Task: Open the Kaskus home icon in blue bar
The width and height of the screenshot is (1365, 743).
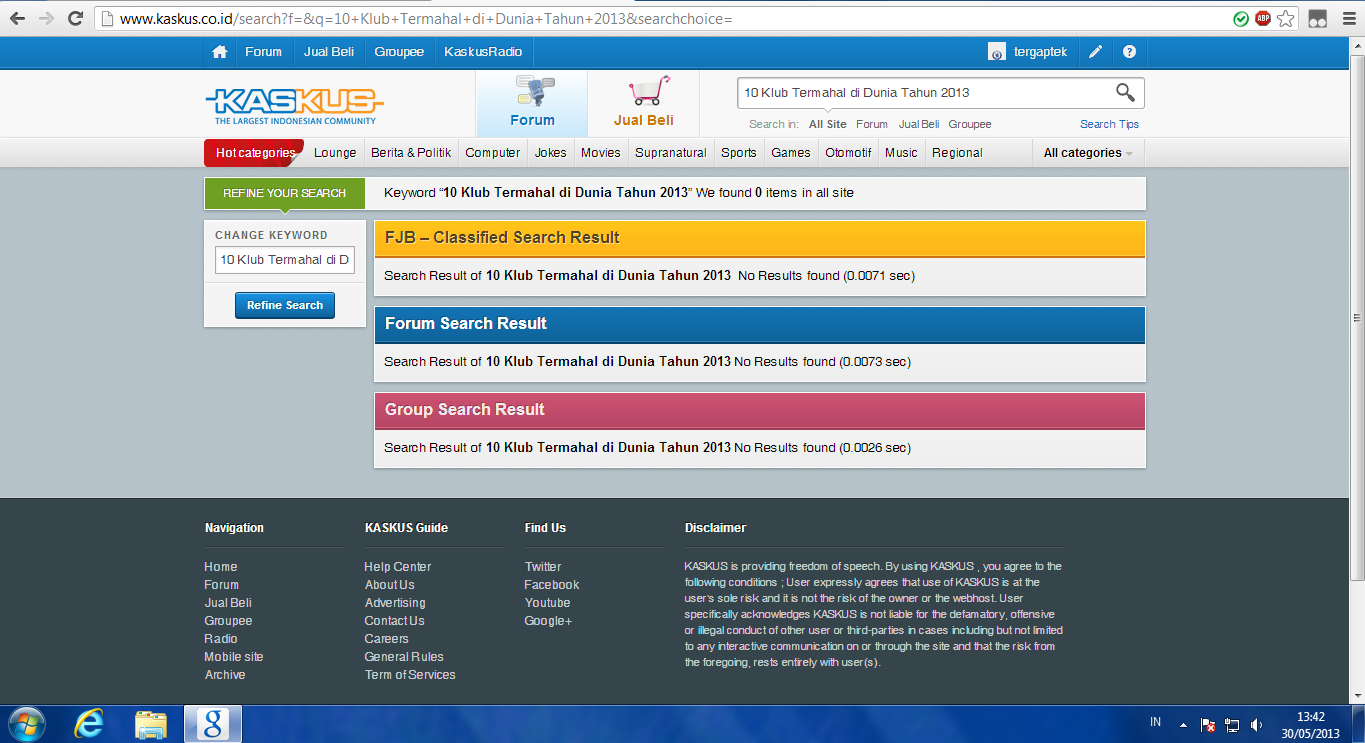Action: 220,52
